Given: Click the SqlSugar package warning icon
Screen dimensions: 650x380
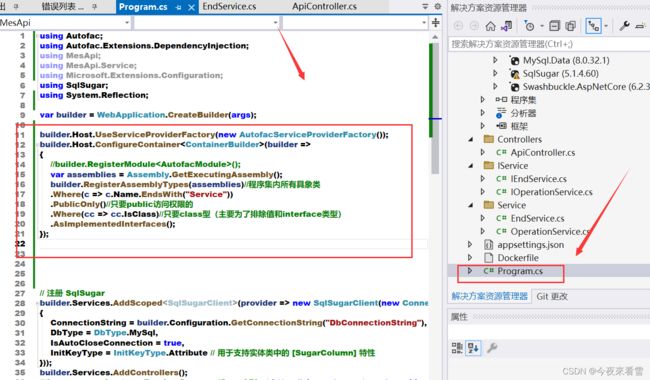Looking at the screenshot, I should pos(514,74).
